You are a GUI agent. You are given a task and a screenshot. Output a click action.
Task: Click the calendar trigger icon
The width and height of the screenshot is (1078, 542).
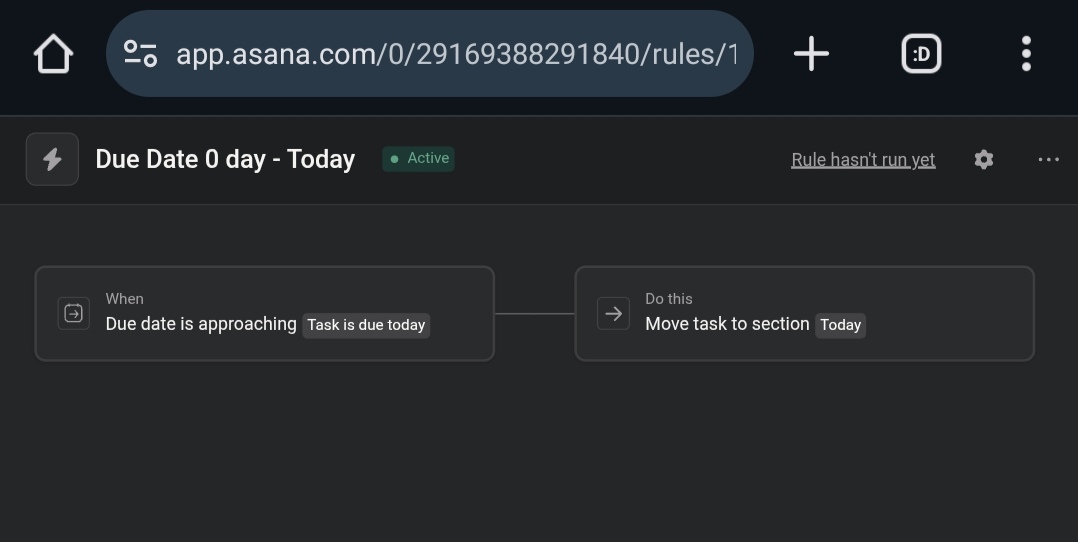point(74,314)
